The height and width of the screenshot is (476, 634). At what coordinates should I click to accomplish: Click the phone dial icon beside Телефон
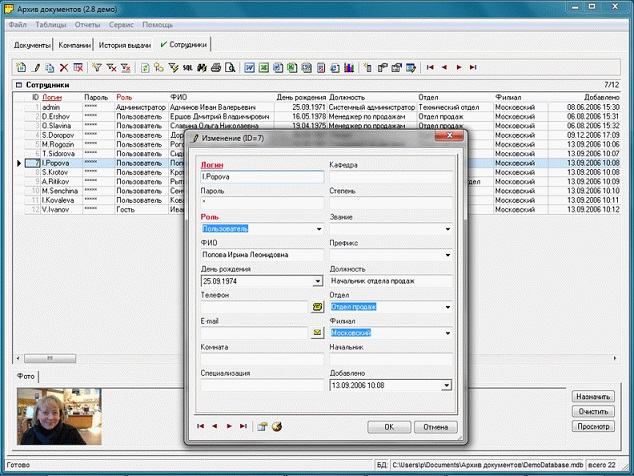[x=317, y=307]
